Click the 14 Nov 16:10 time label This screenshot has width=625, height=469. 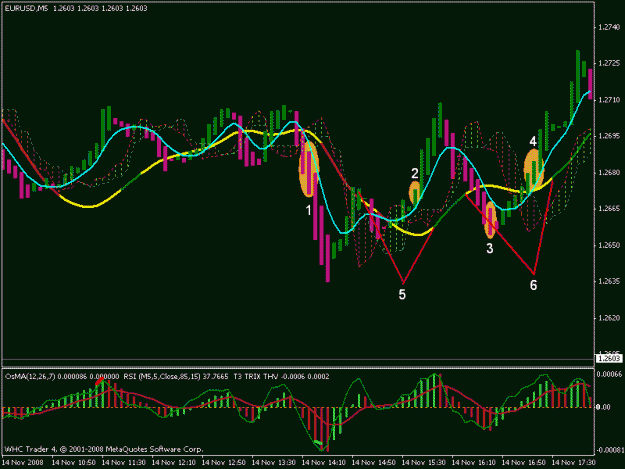pyautogui.click(x=474, y=463)
